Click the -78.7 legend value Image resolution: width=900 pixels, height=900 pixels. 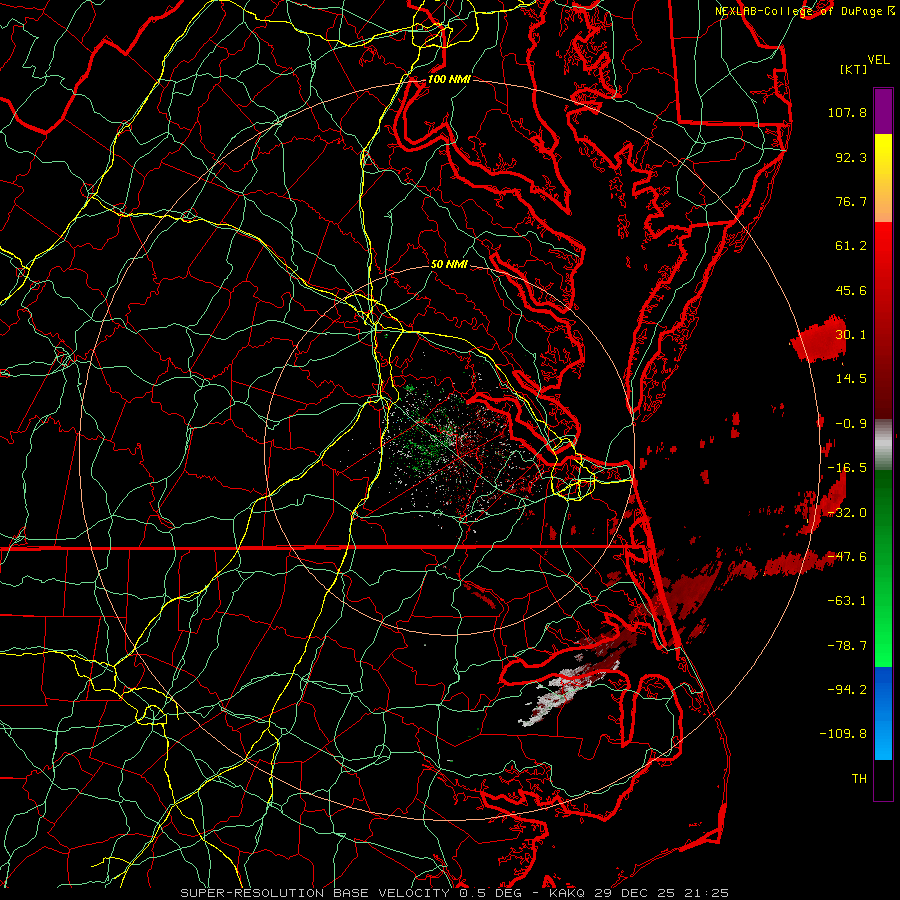(x=847, y=646)
